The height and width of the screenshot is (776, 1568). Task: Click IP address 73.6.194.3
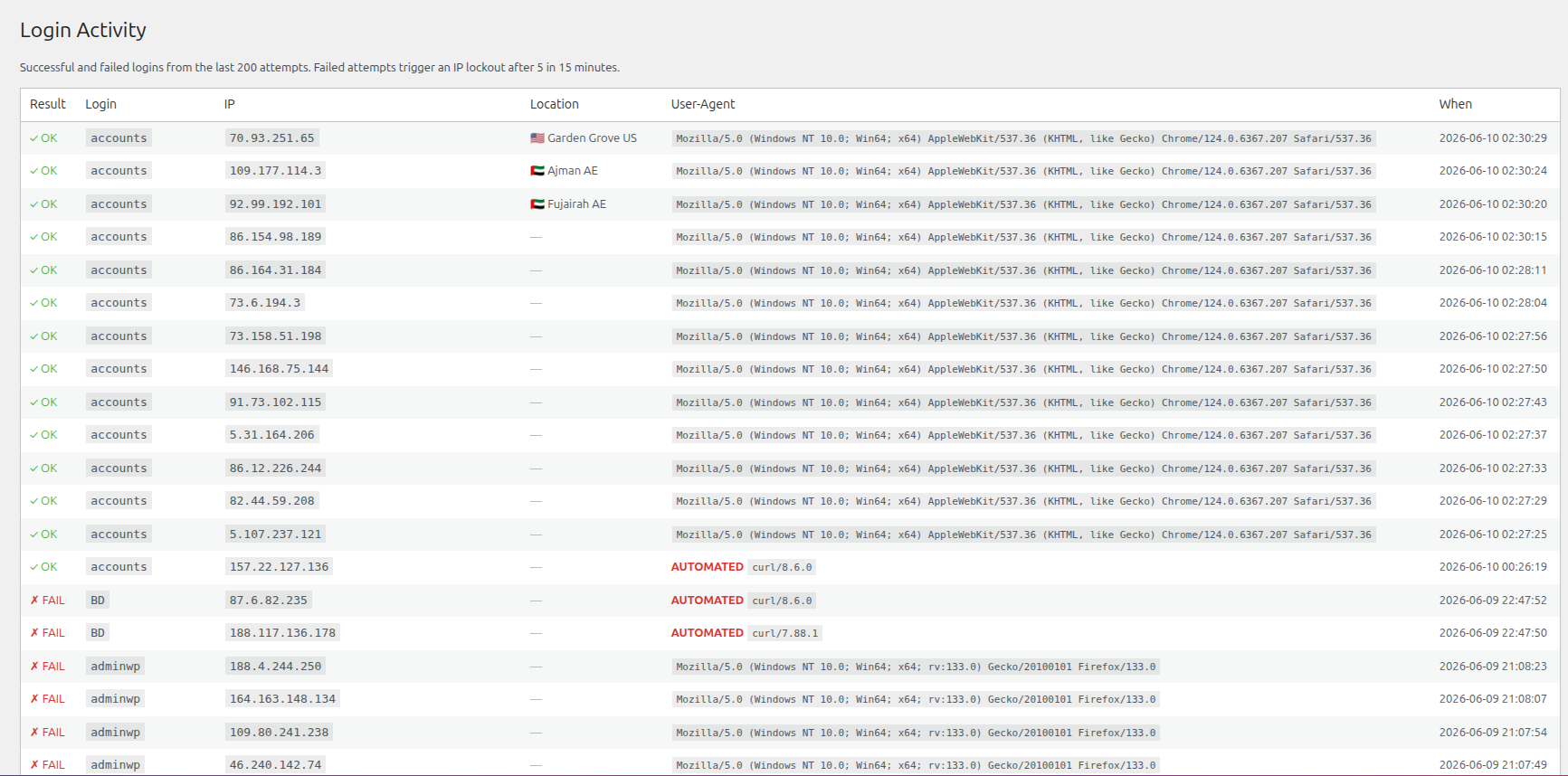pyautogui.click(x=265, y=303)
